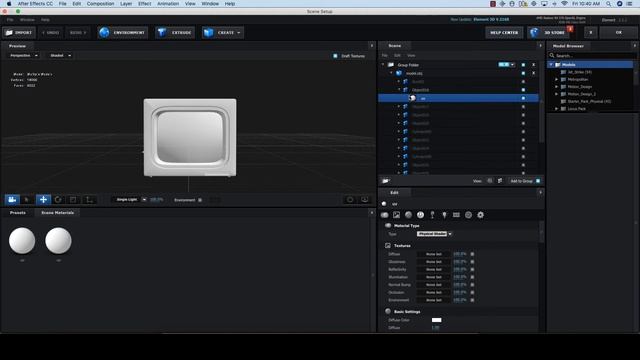640x360 pixels.
Task: Open the gear advanced settings in Edit toolbar
Action: pyautogui.click(x=480, y=215)
